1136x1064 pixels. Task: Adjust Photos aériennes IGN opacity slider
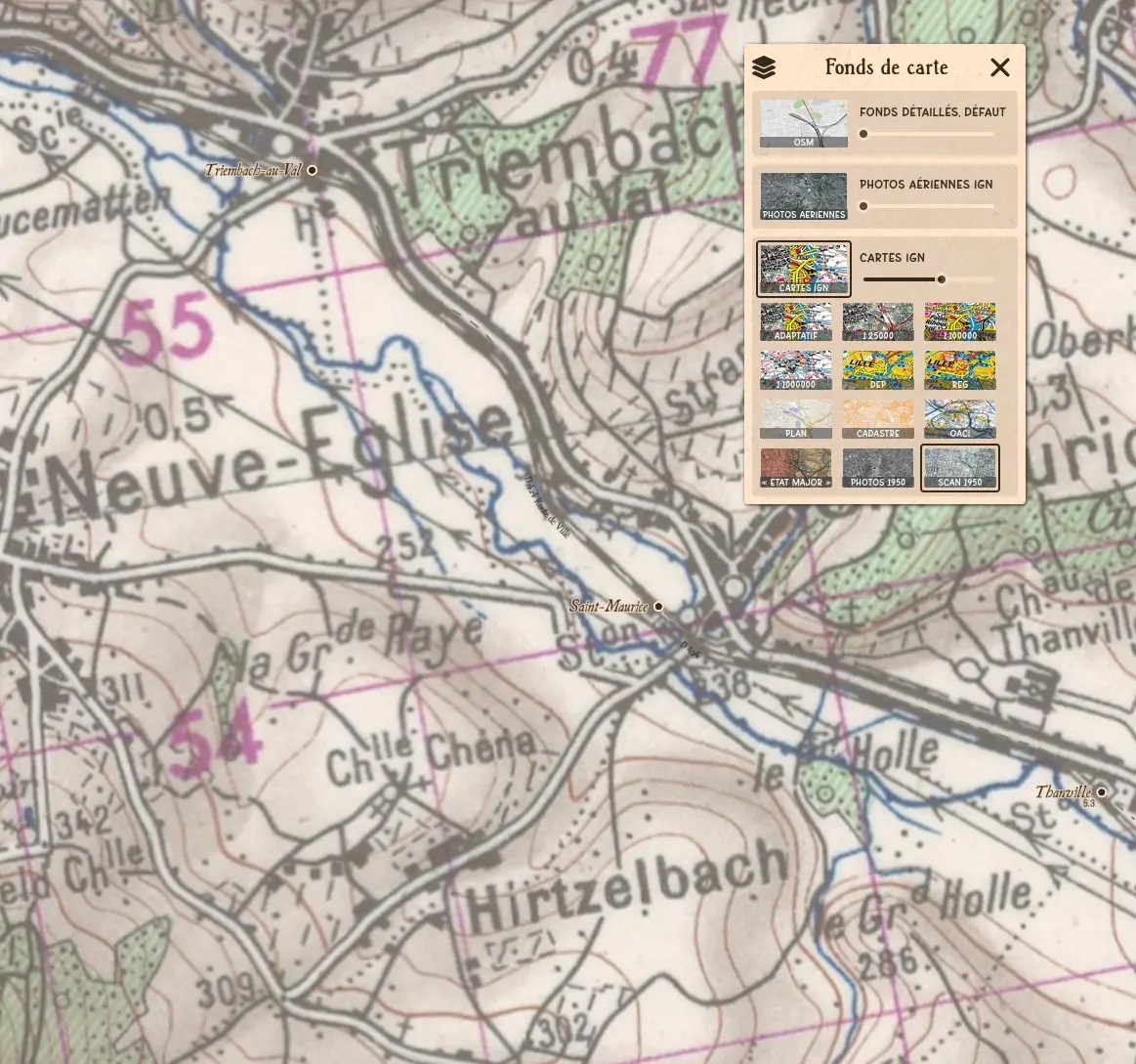[x=928, y=206]
